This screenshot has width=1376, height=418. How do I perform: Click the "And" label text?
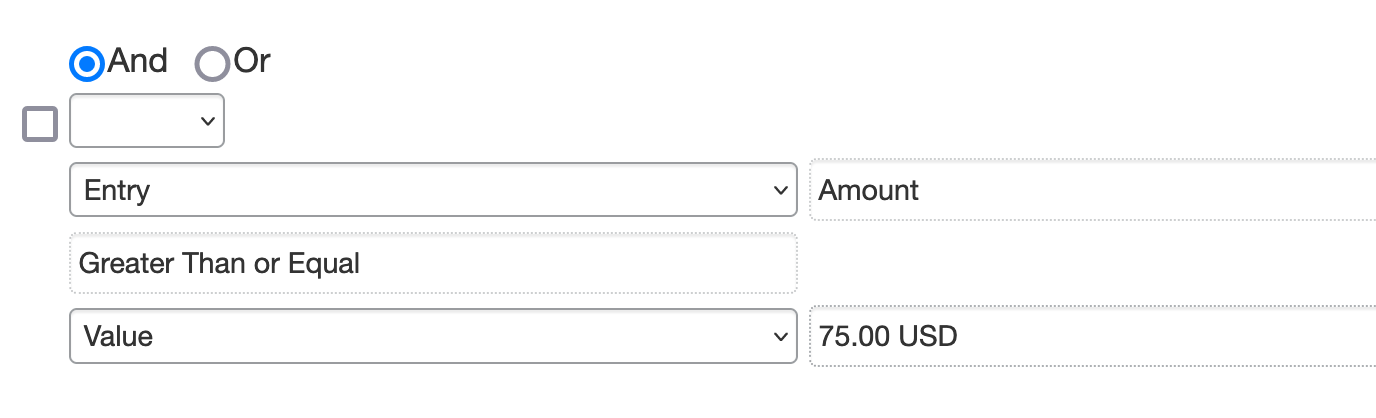tap(138, 62)
